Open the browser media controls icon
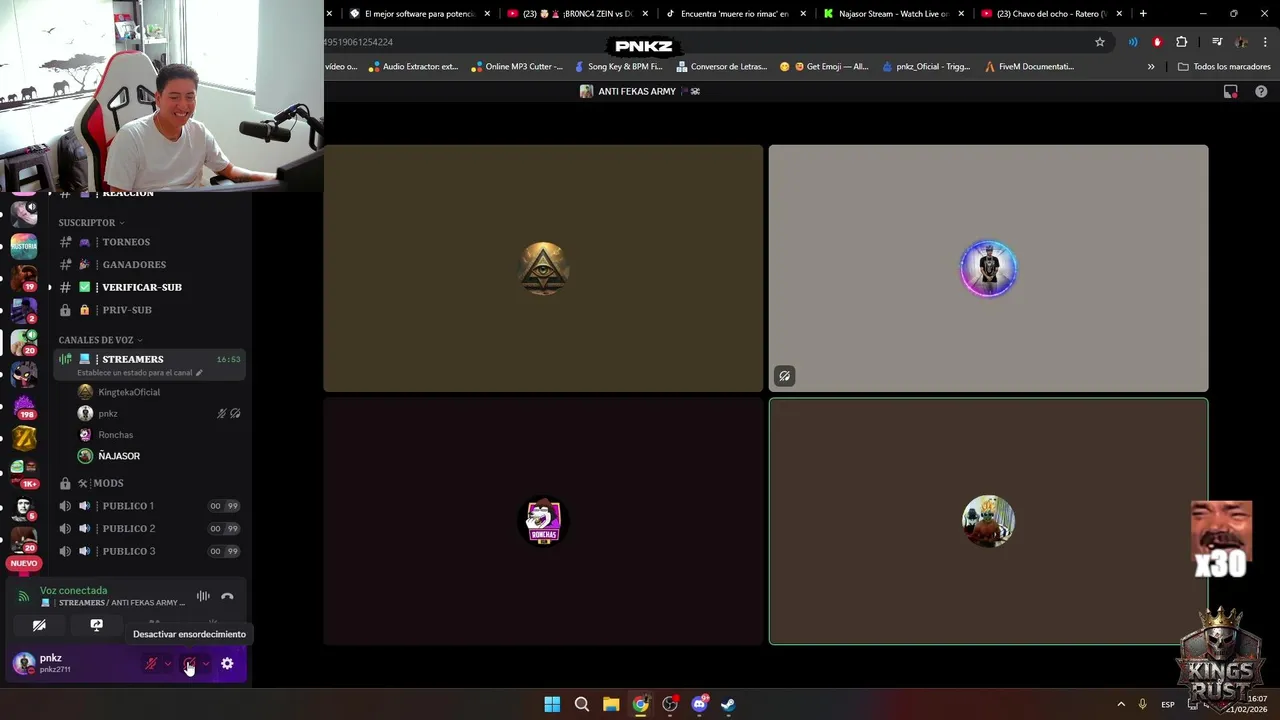 (x=1217, y=42)
